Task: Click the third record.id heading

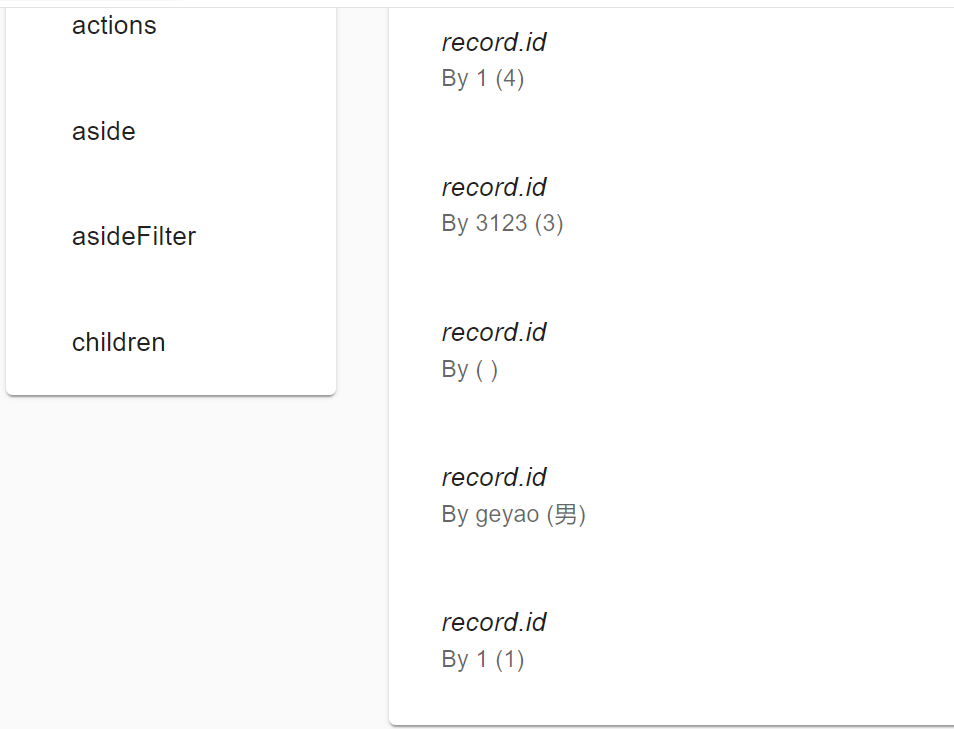Action: click(494, 332)
